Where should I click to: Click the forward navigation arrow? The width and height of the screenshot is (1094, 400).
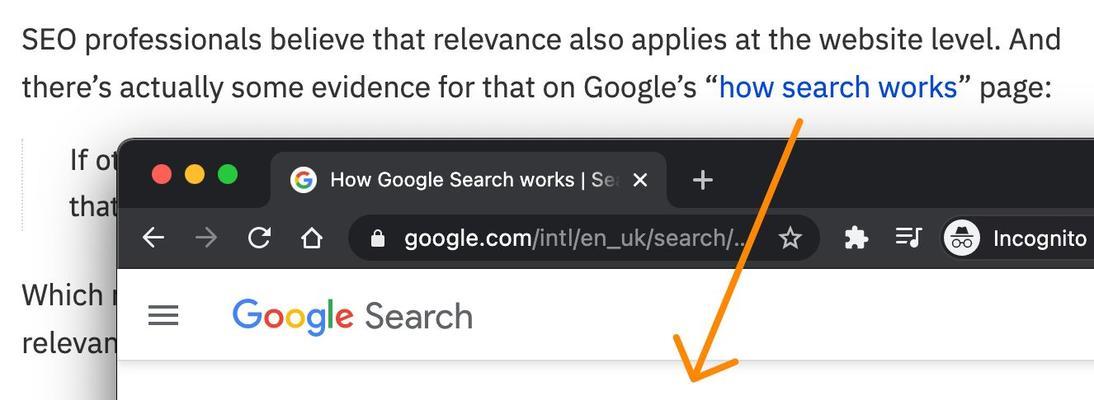206,238
